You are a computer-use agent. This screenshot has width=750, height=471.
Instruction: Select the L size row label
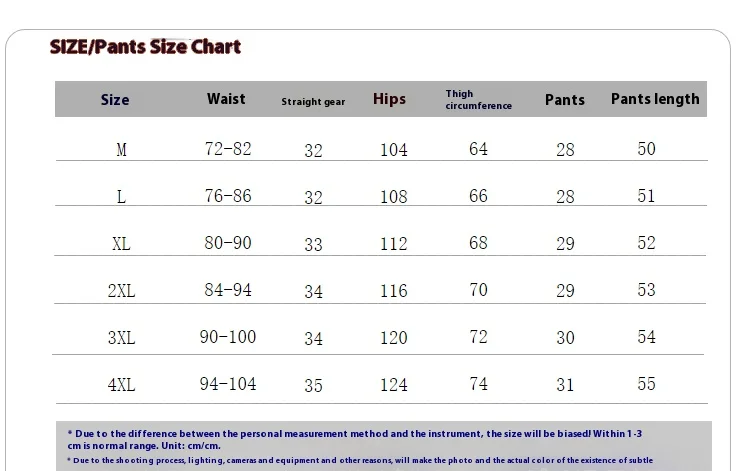pos(121,197)
